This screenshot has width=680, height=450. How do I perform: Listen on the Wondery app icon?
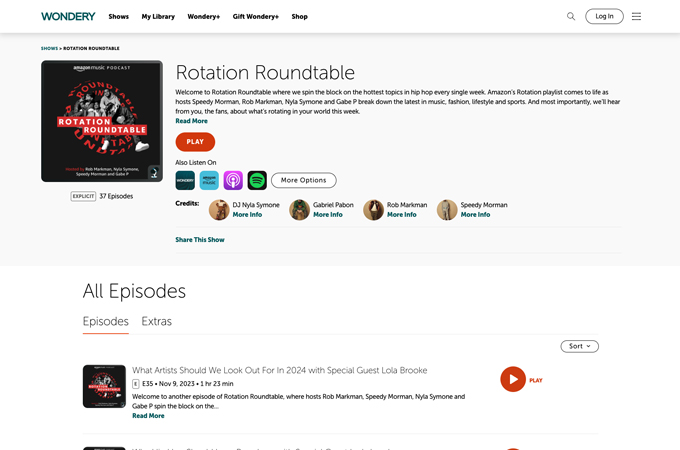tap(185, 180)
